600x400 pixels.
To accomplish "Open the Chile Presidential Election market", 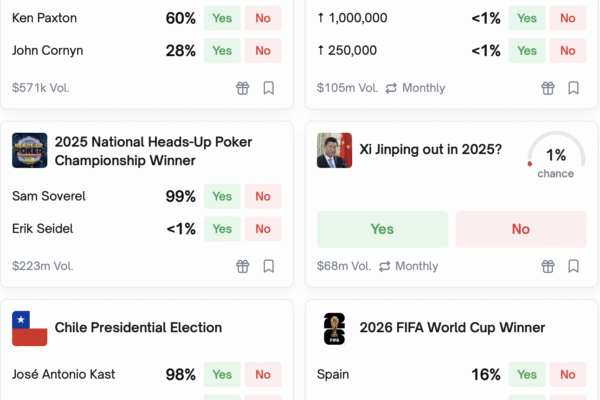I will click(138, 328).
